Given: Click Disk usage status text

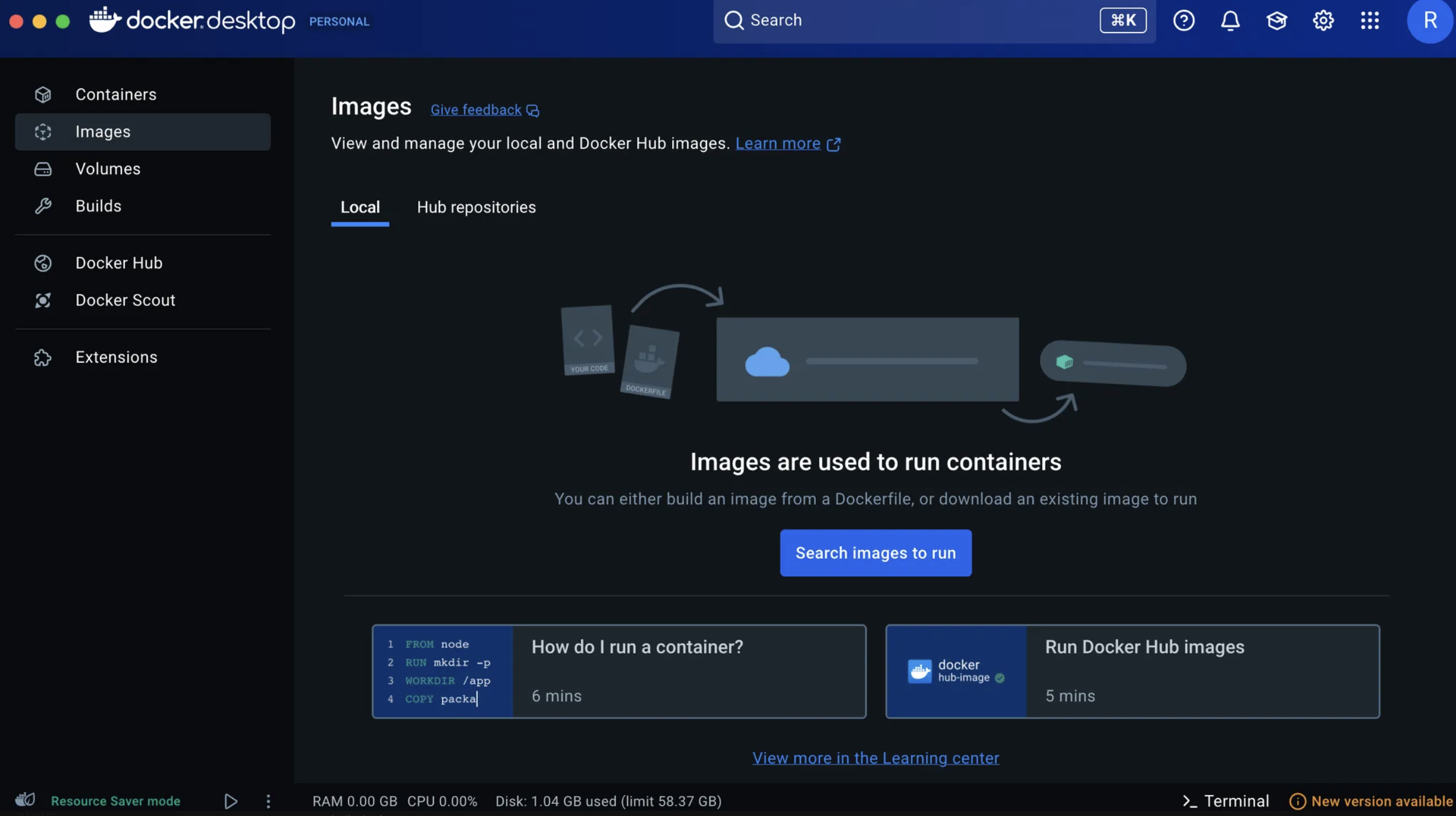Looking at the screenshot, I should click(x=608, y=801).
